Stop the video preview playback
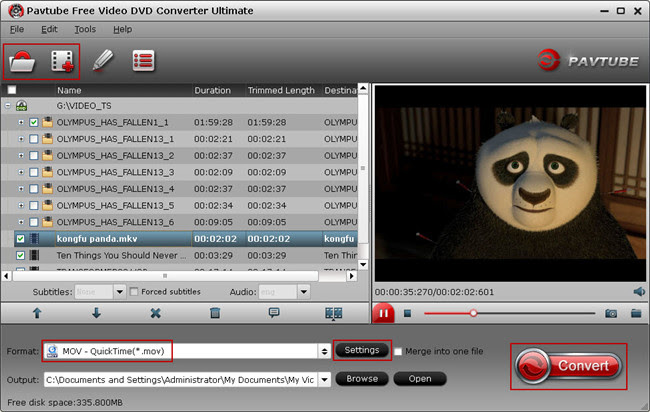 point(407,313)
